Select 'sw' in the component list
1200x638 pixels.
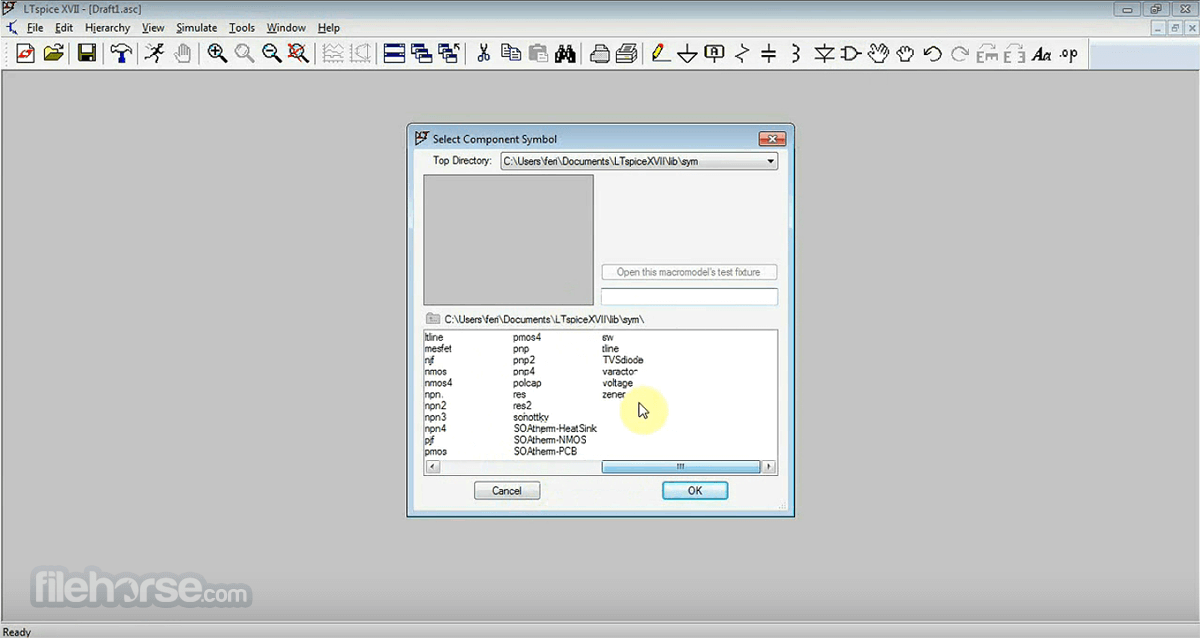(608, 338)
